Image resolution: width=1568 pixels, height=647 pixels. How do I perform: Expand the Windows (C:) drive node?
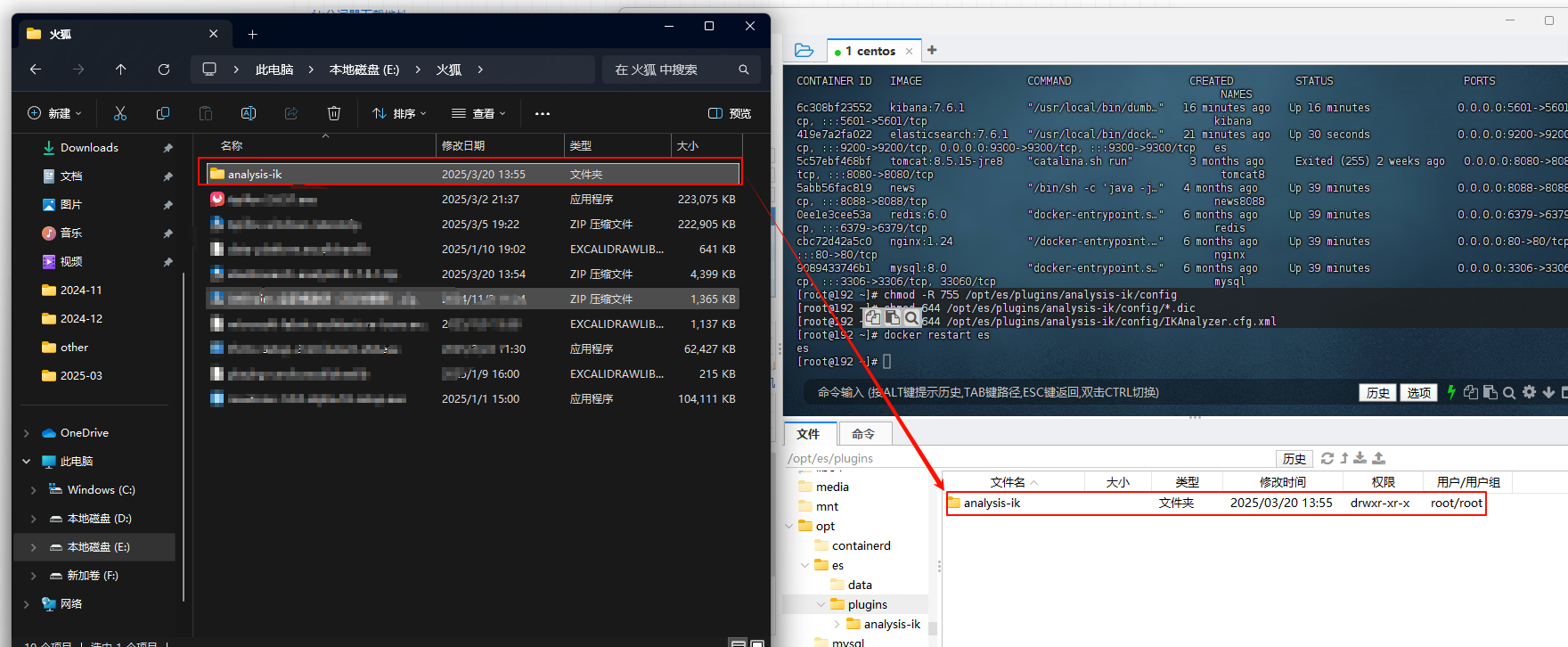(33, 490)
